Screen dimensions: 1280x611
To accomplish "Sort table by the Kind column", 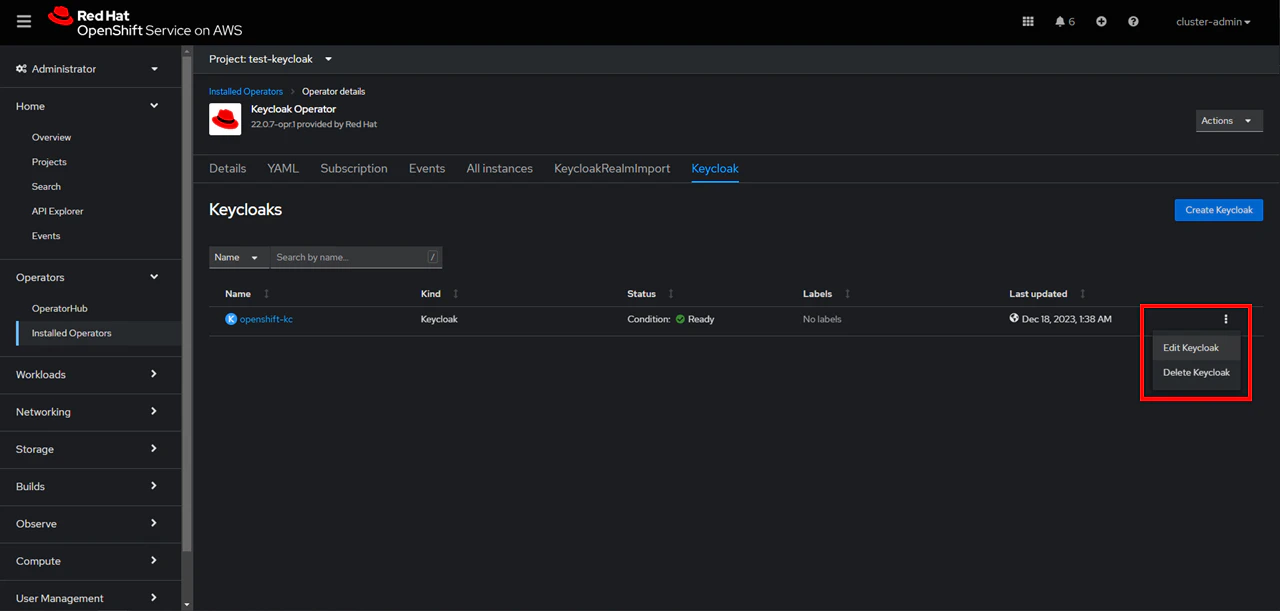I will tap(440, 294).
